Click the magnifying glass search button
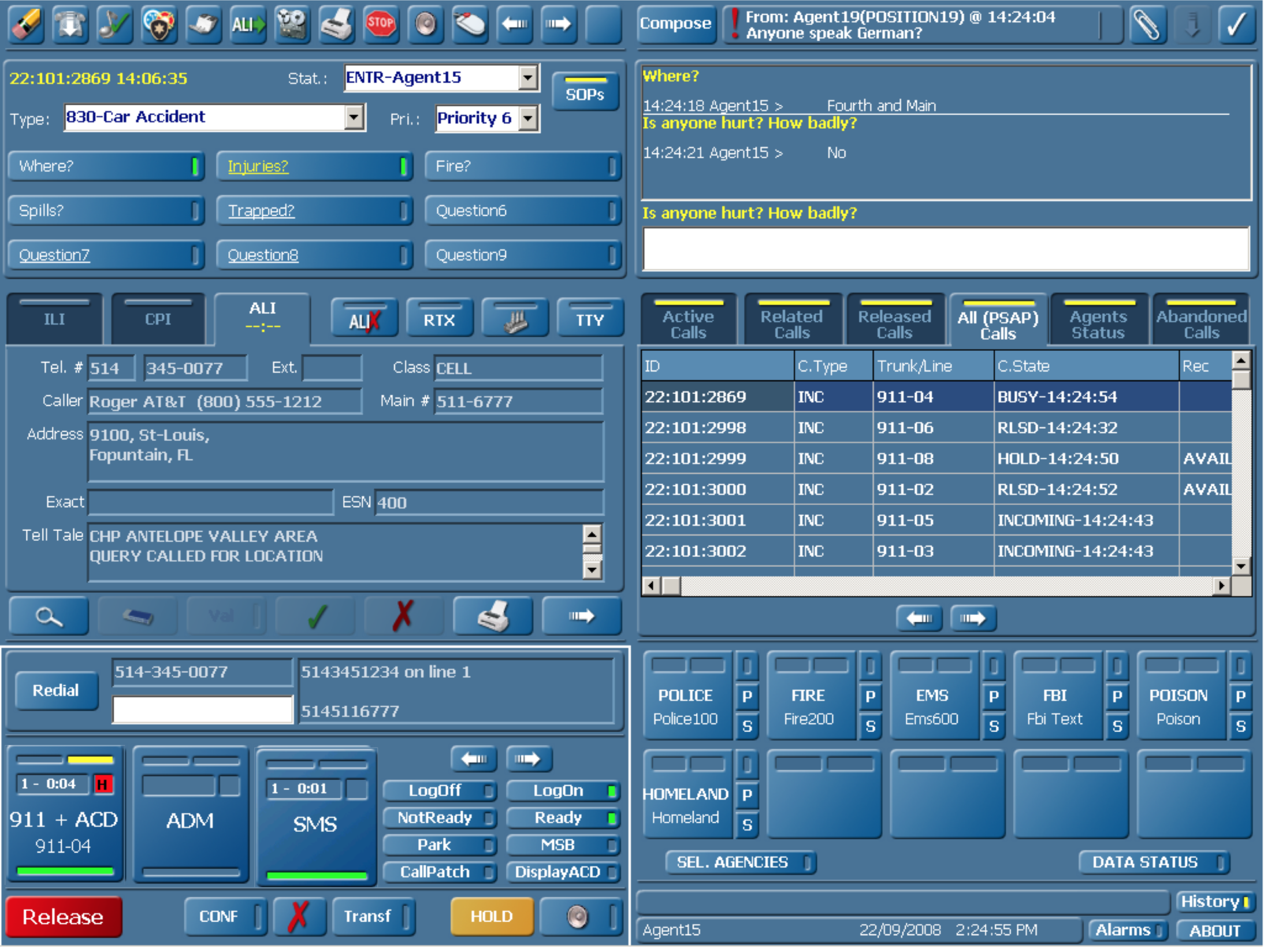Screen dimensions: 1264x952 [49, 616]
